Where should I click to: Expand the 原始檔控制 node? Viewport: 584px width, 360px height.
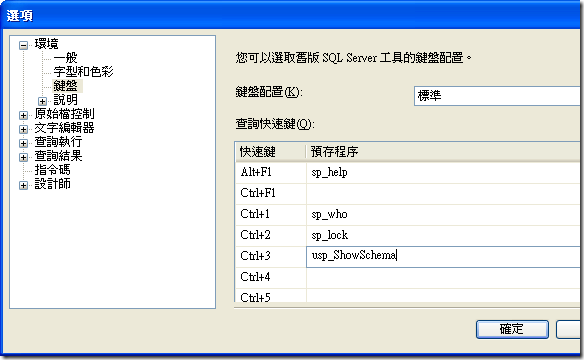click(x=23, y=115)
